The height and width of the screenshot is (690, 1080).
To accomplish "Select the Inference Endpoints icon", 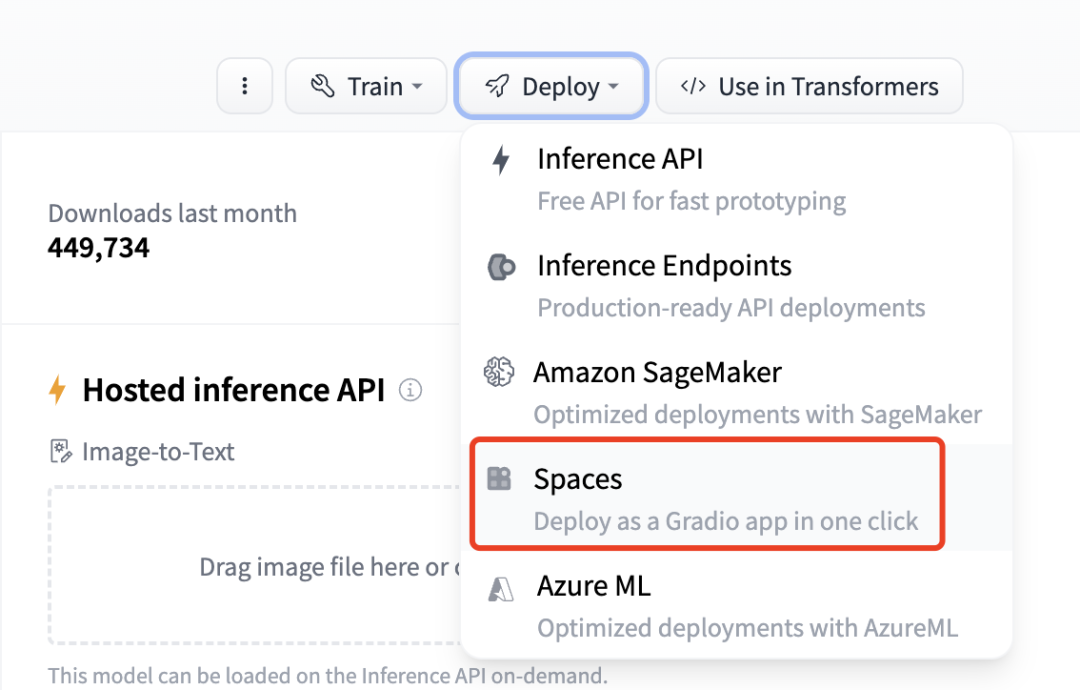I will tap(502, 265).
